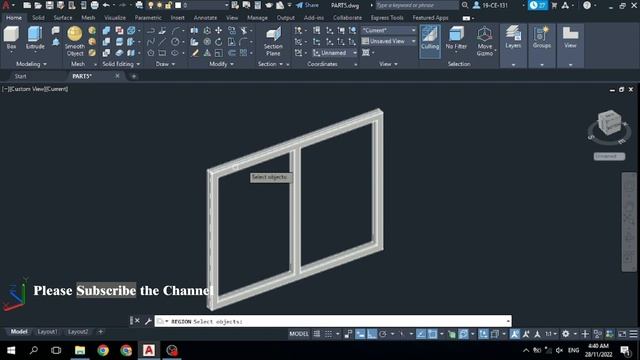Activate the Extrude tool
Screen dimensions: 640x360
click(35, 38)
